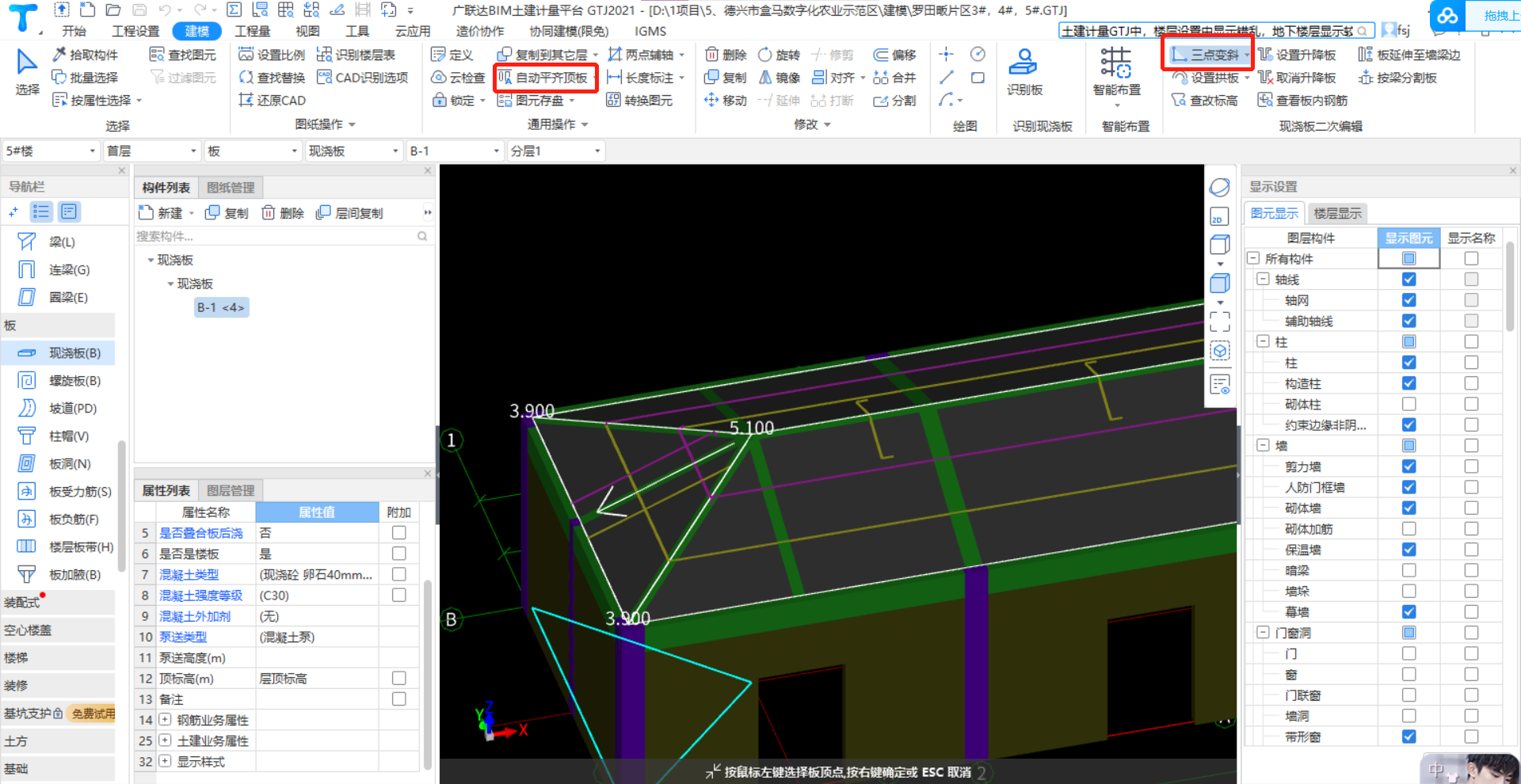Toggle 轴网 display element checkbox

(x=1409, y=300)
